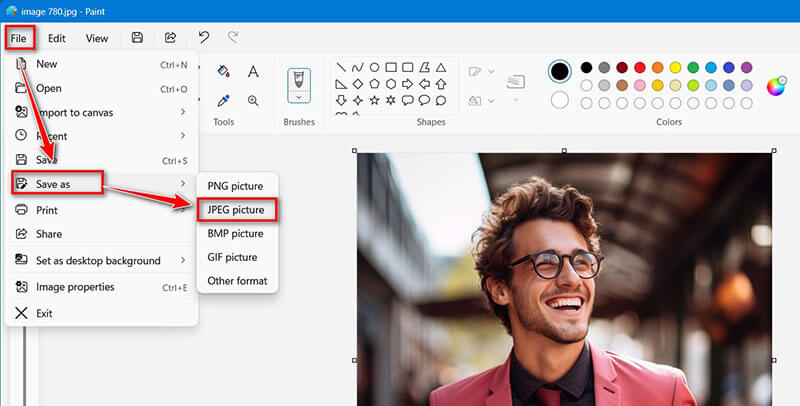Image resolution: width=800 pixels, height=406 pixels.
Task: Select the Magnifier zoom tool
Action: point(253,100)
